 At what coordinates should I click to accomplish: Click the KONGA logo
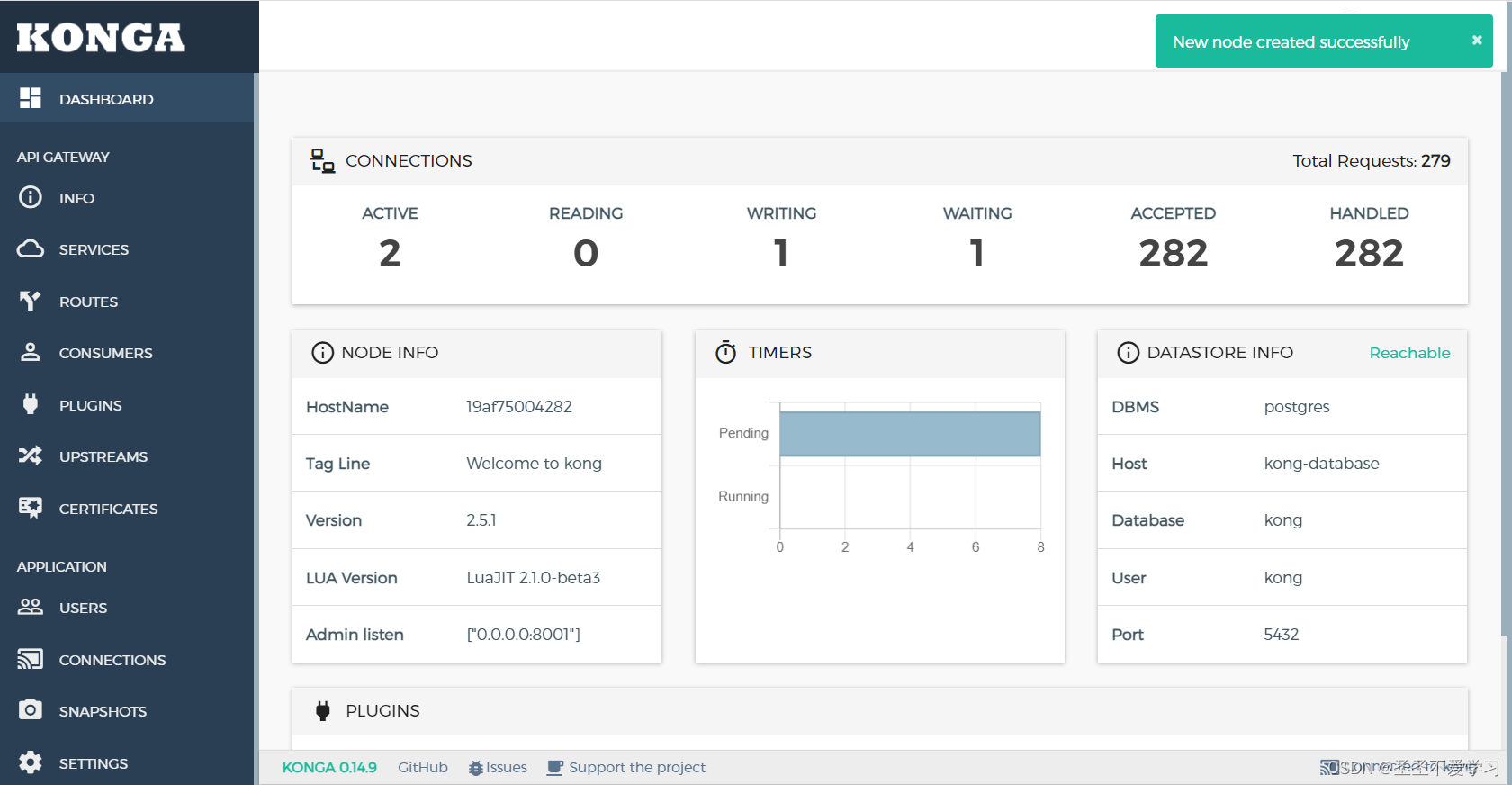coord(101,37)
